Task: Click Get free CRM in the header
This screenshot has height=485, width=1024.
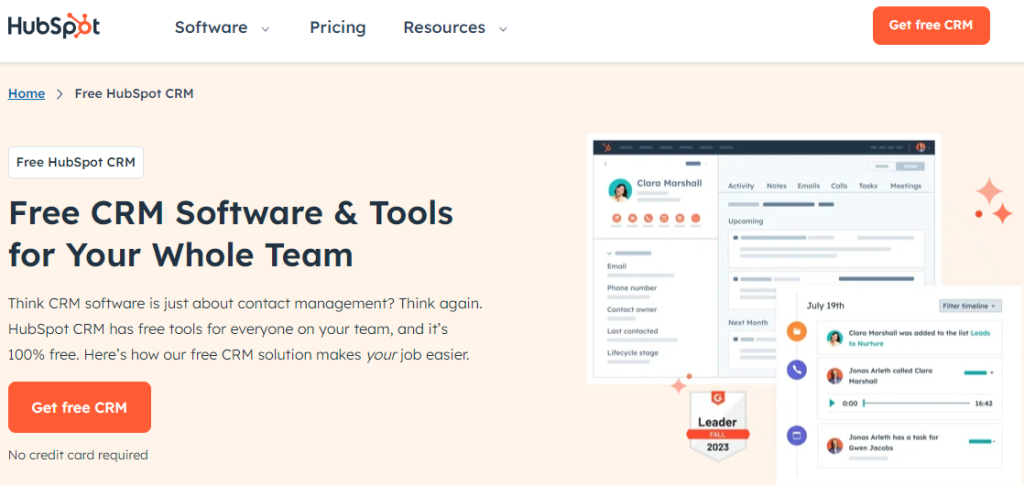Action: click(931, 25)
